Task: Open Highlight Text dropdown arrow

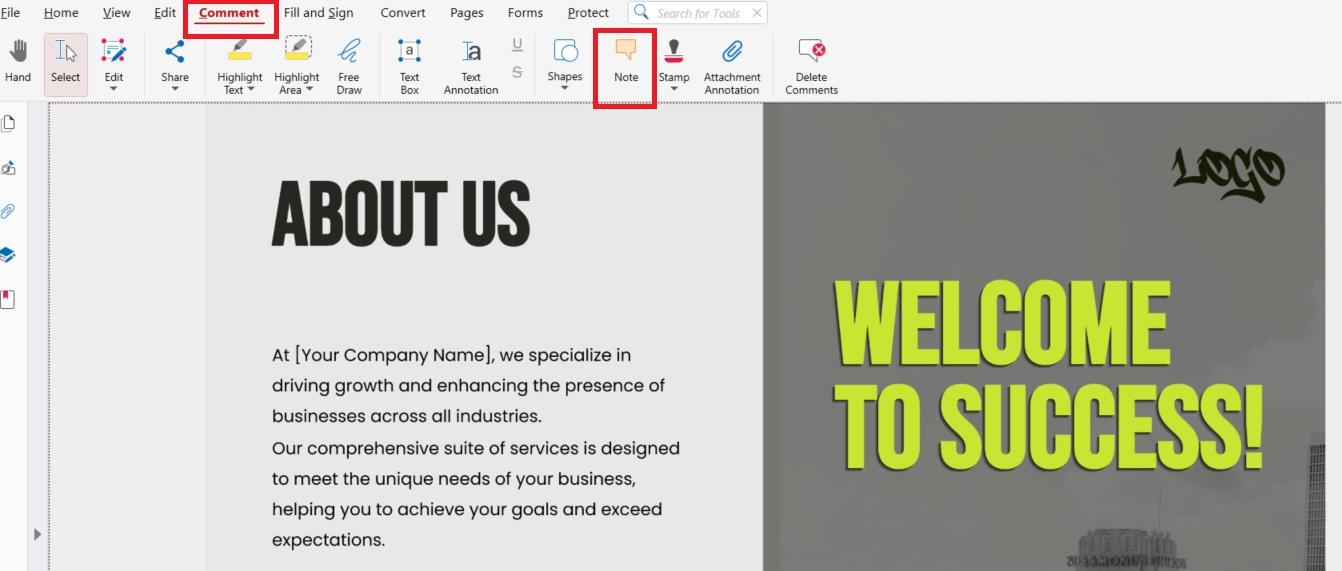Action: point(251,90)
